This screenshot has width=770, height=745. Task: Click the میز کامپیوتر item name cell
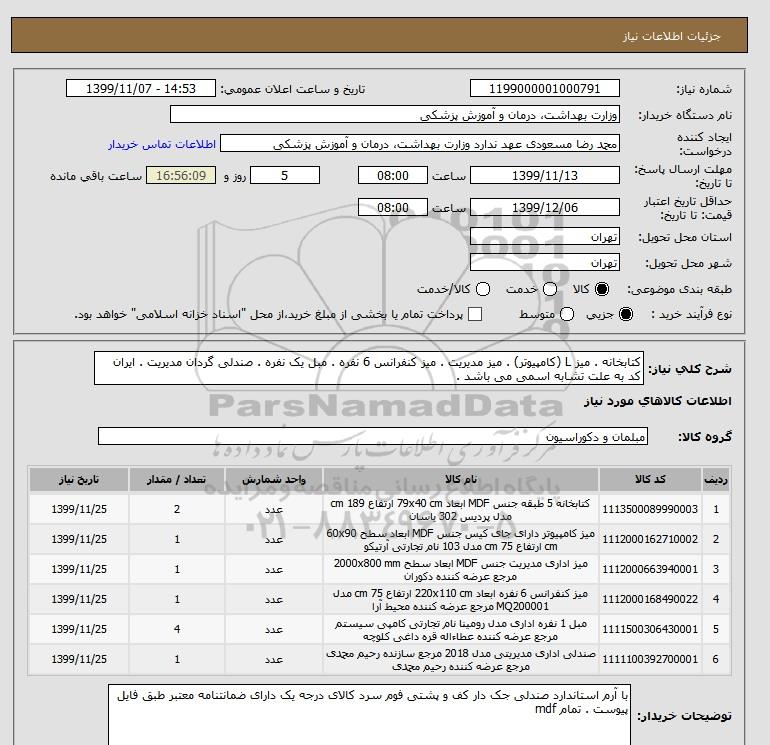point(461,539)
